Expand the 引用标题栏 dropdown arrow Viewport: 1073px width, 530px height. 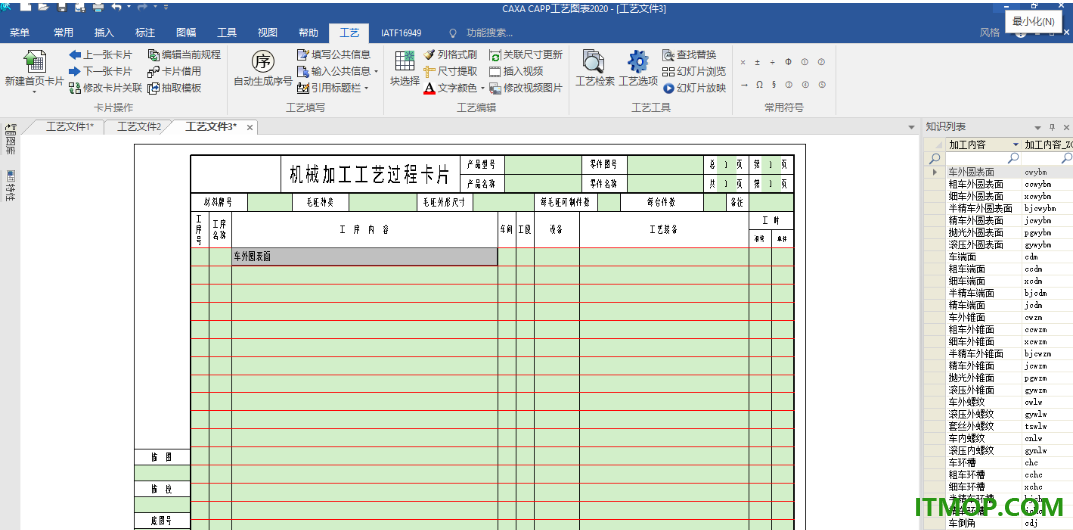click(x=366, y=88)
